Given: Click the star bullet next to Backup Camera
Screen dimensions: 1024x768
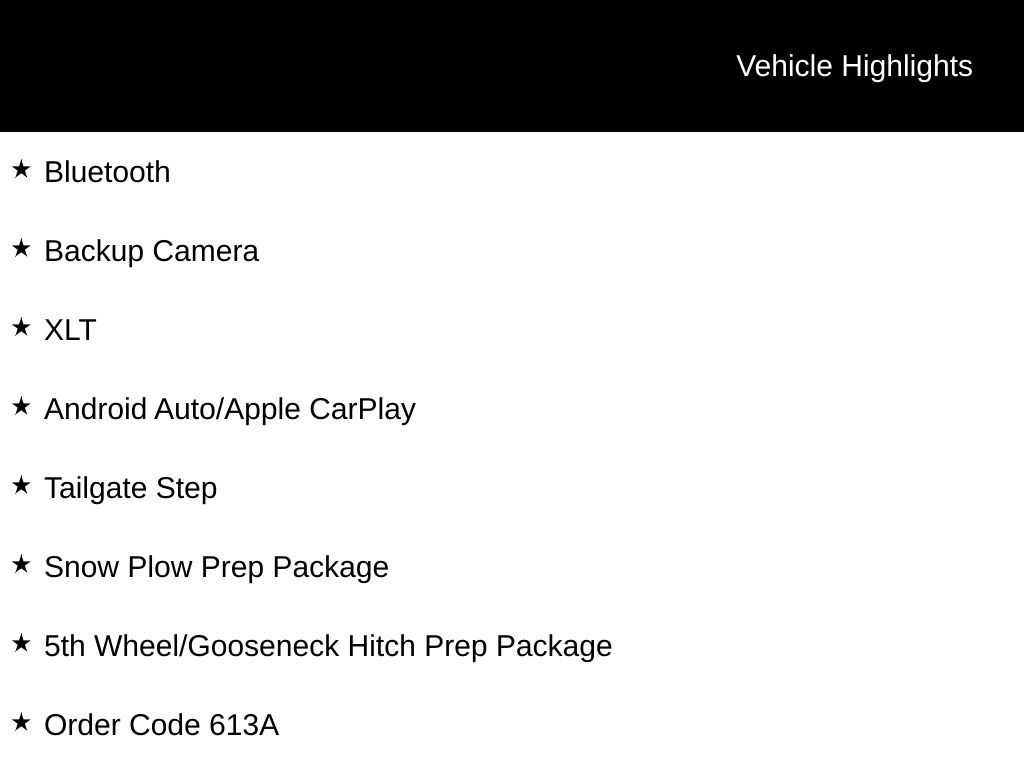Looking at the screenshot, I should 21,248.
